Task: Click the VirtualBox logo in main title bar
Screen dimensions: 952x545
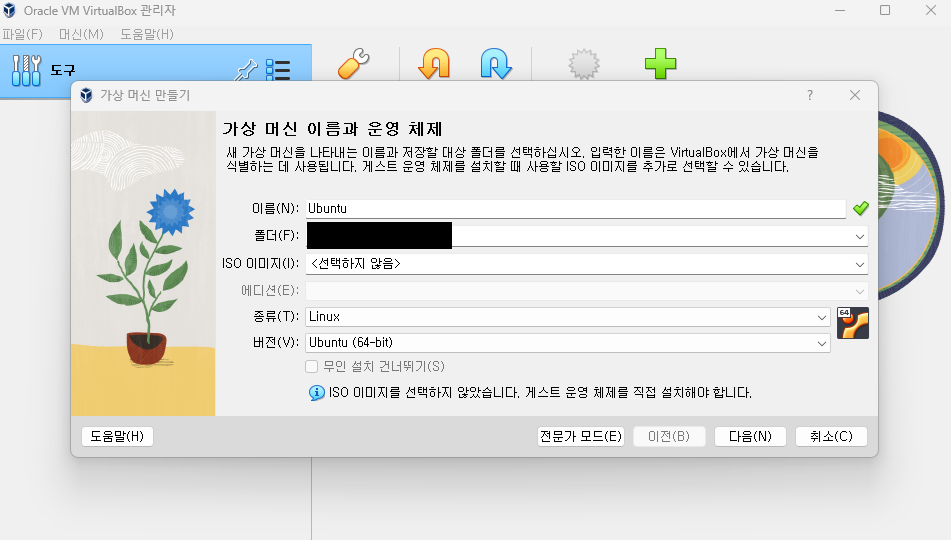Action: [9, 10]
